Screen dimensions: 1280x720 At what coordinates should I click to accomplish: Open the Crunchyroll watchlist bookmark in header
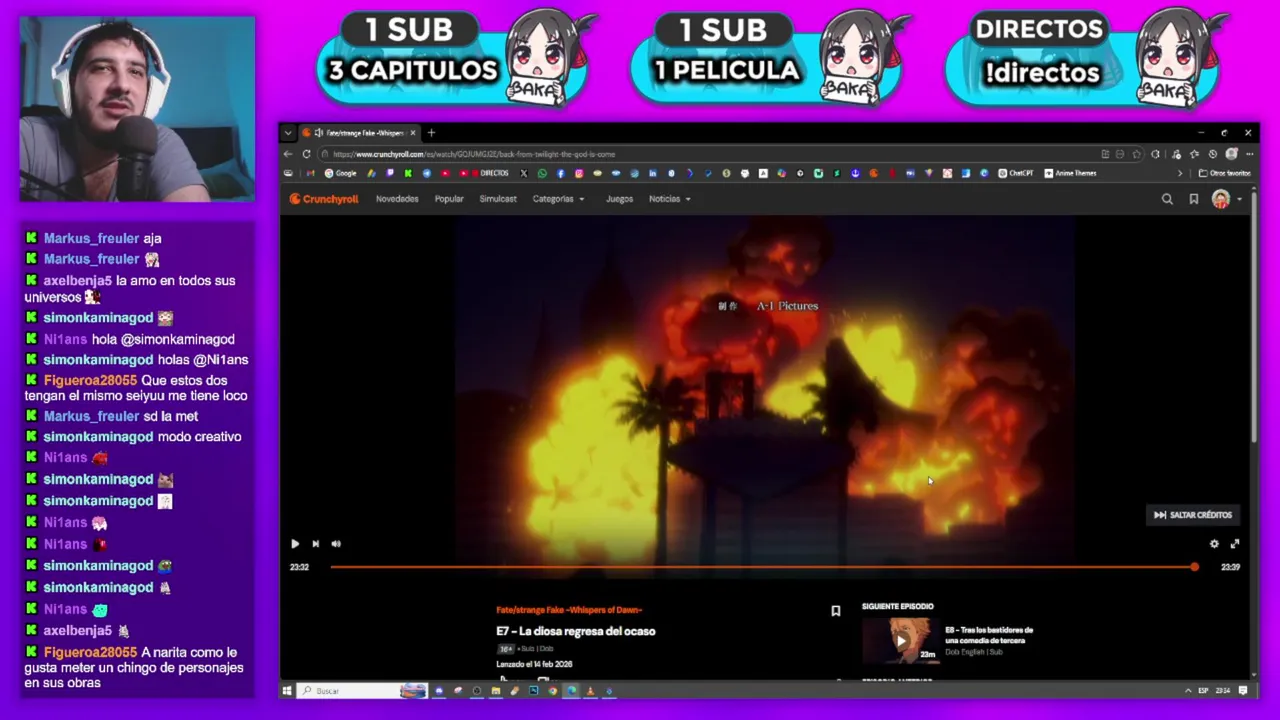click(1193, 199)
